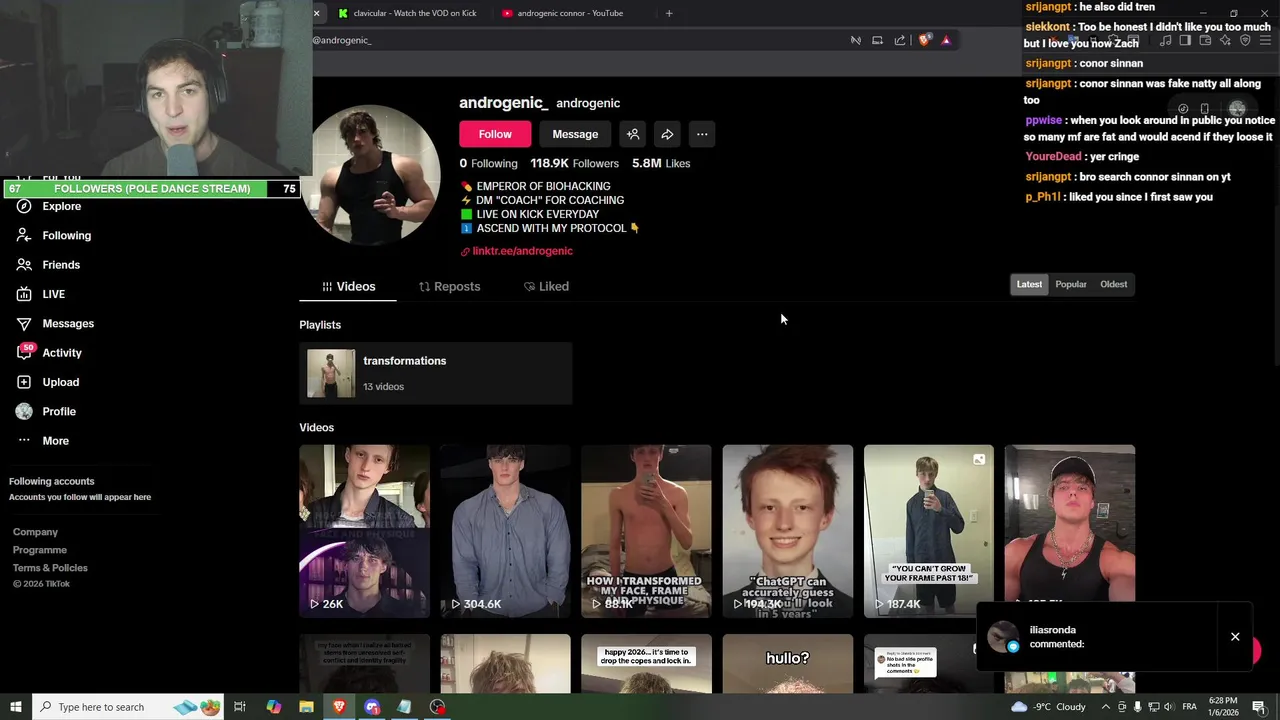Open Profile avatar in sidebar
Screen dimensions: 1280x720
click(24, 411)
